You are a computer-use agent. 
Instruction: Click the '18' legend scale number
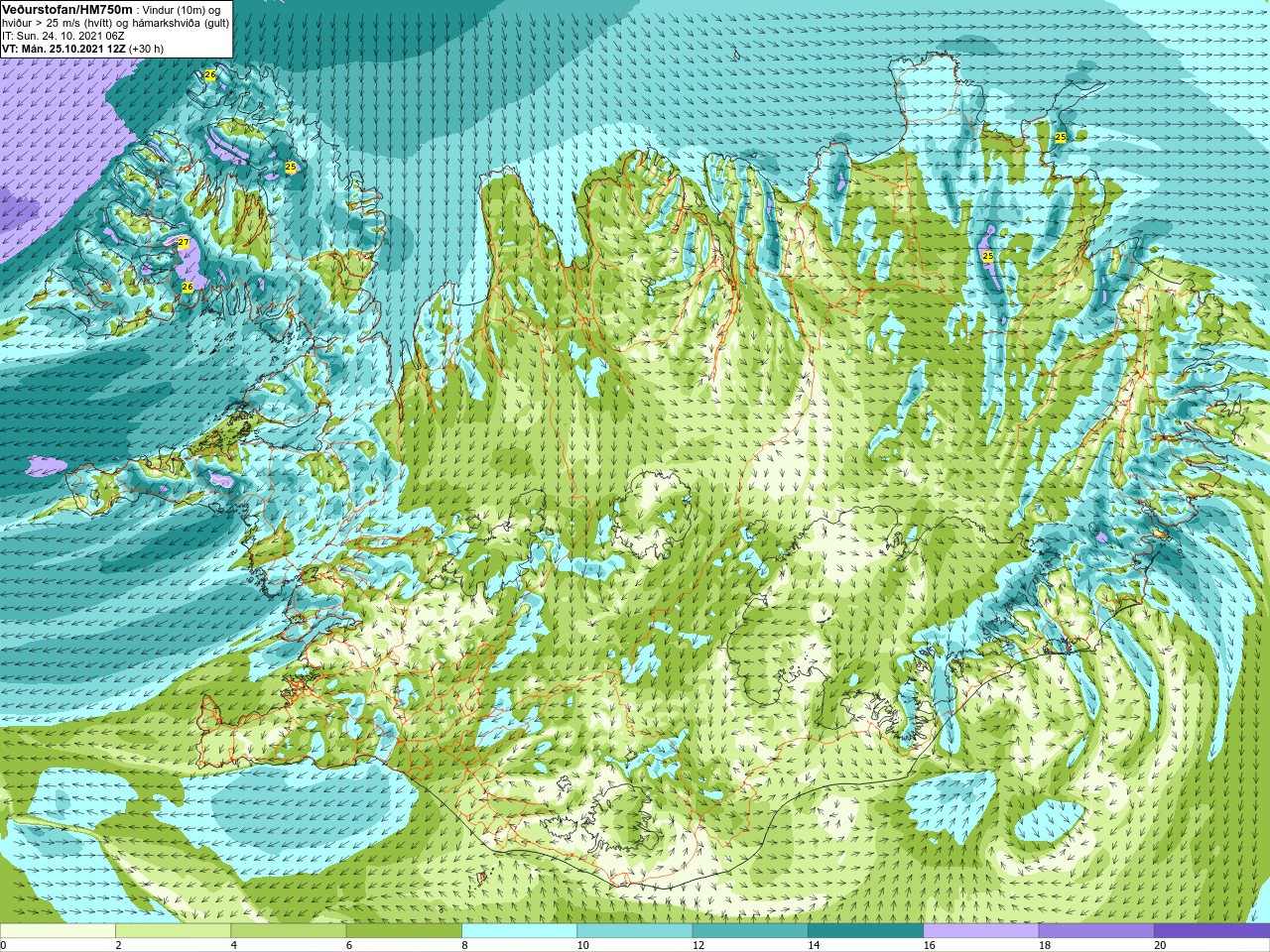pyautogui.click(x=1045, y=945)
